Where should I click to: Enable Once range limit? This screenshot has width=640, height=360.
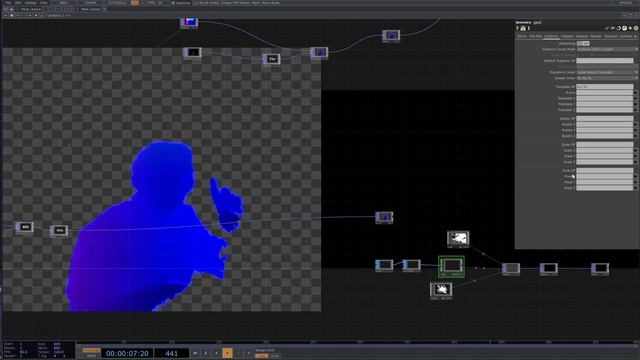pyautogui.click(x=275, y=356)
